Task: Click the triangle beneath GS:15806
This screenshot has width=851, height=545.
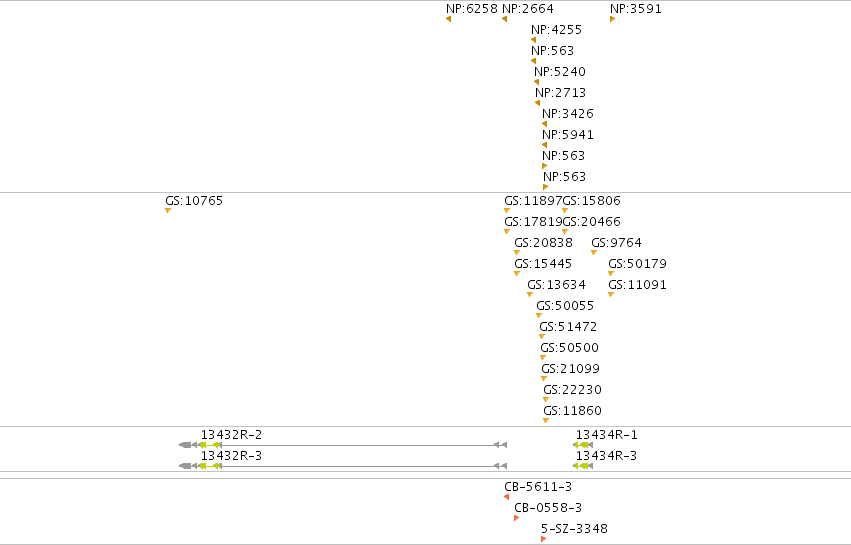Action: click(565, 211)
